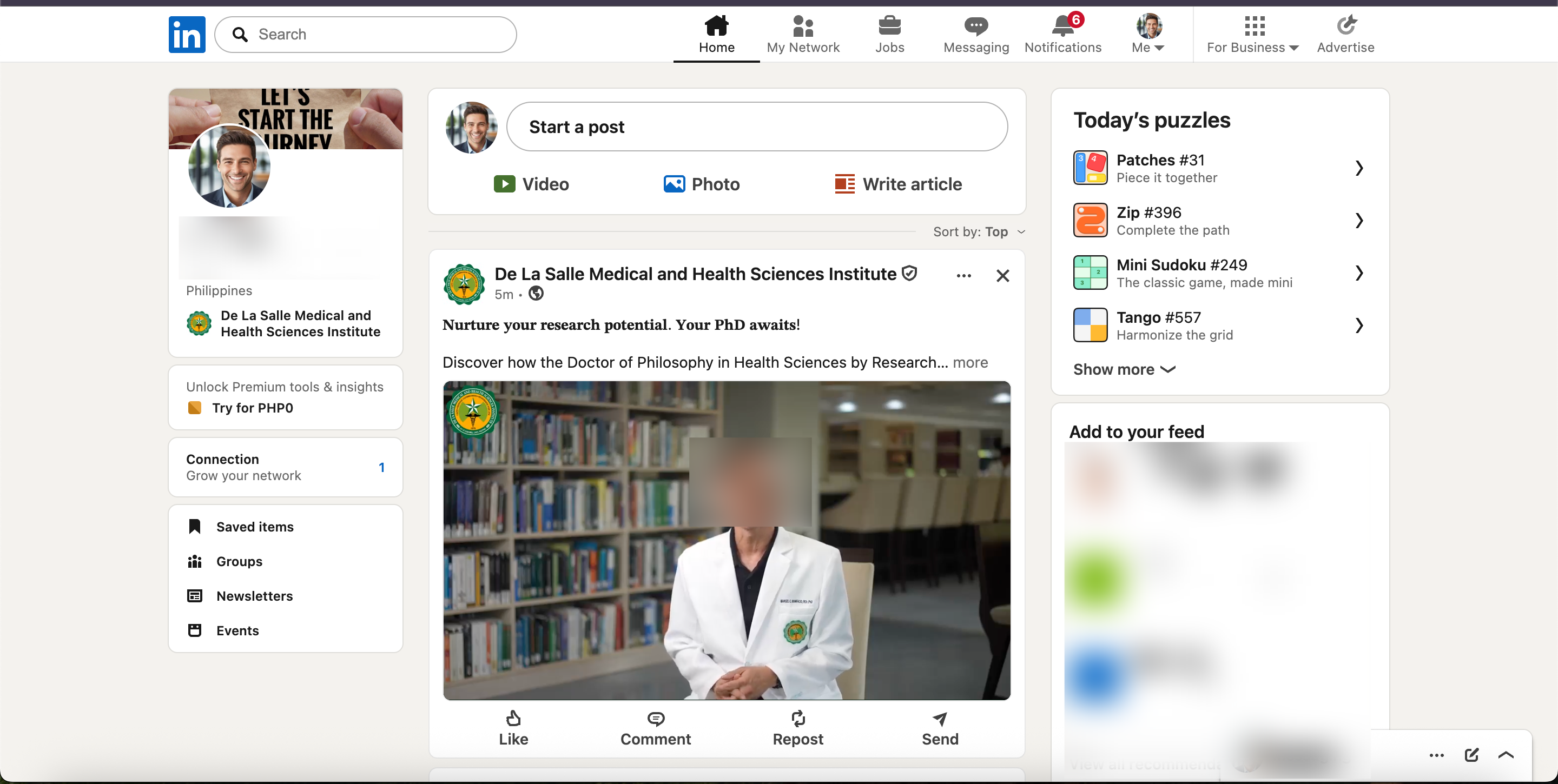Viewport: 1558px width, 784px height.
Task: Open Saved items from the sidebar
Action: pos(255,527)
